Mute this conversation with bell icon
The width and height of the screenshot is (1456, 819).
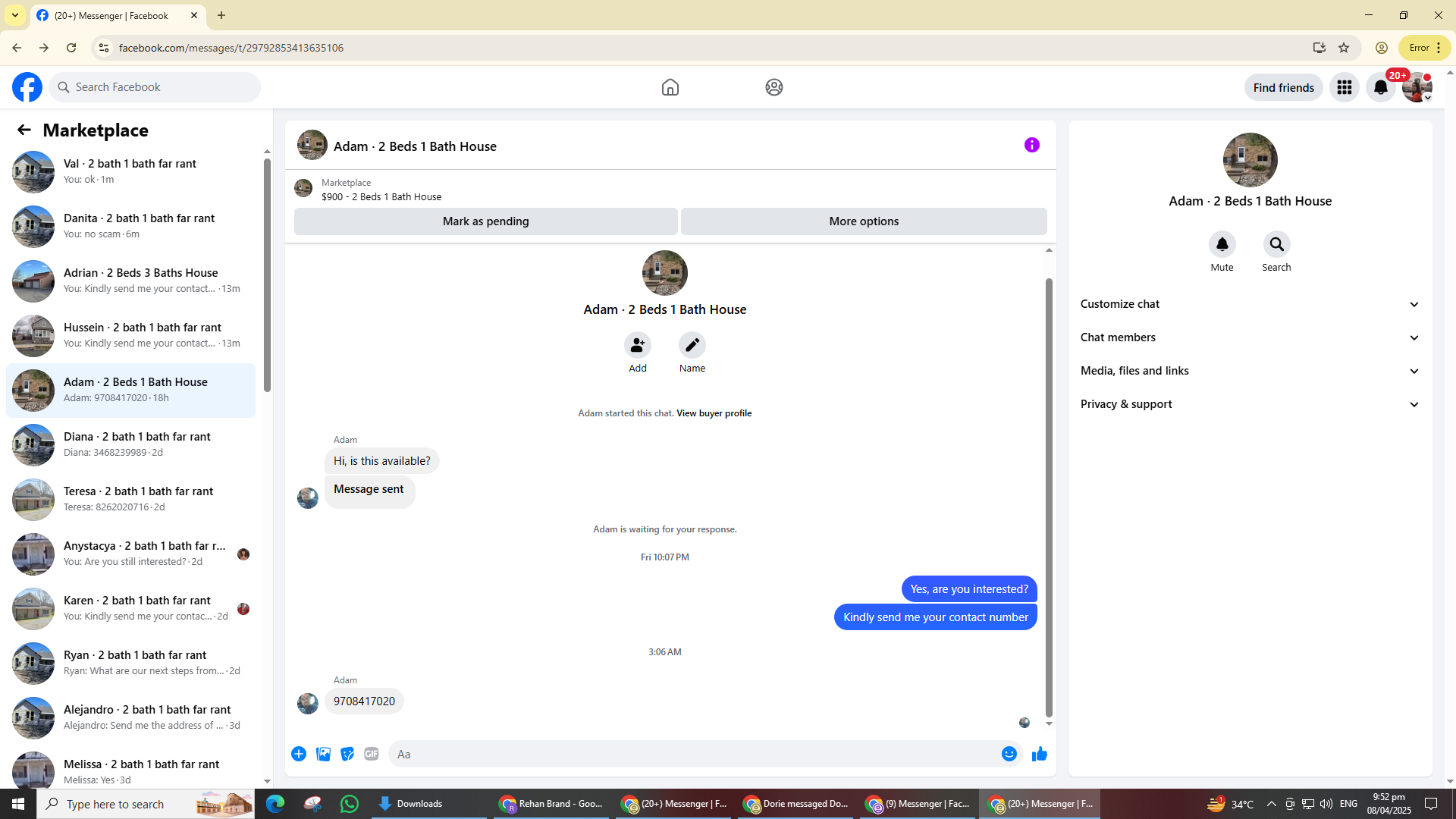click(x=1222, y=244)
